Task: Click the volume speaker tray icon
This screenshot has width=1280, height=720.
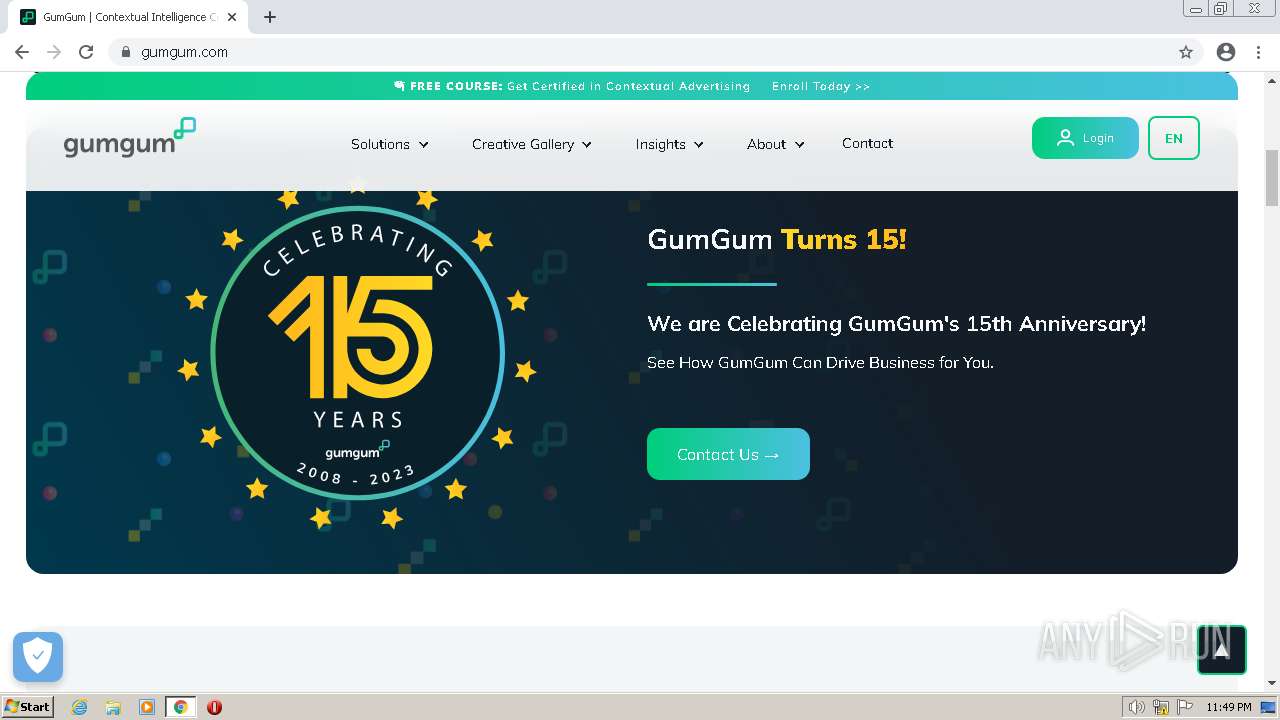Action: 1137,707
